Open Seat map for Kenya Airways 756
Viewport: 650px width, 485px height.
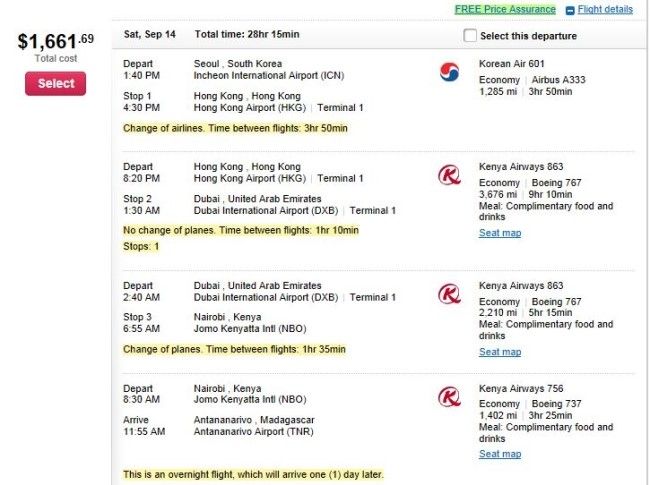[x=500, y=454]
